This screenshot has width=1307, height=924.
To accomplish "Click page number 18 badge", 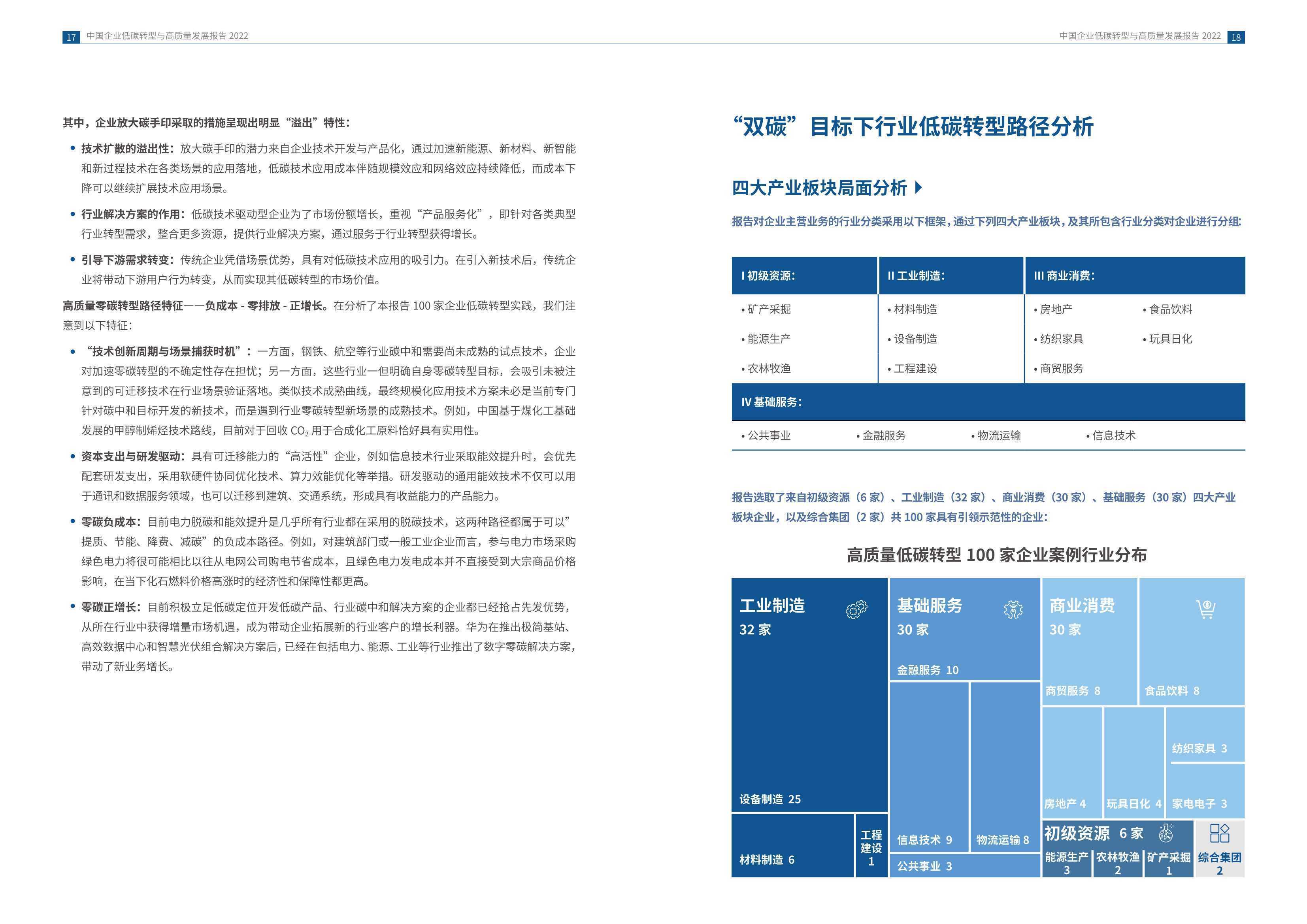I will coord(1236,37).
